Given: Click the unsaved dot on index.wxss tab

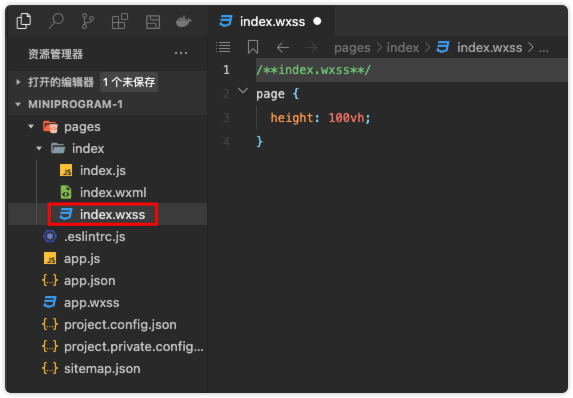Looking at the screenshot, I should (317, 21).
